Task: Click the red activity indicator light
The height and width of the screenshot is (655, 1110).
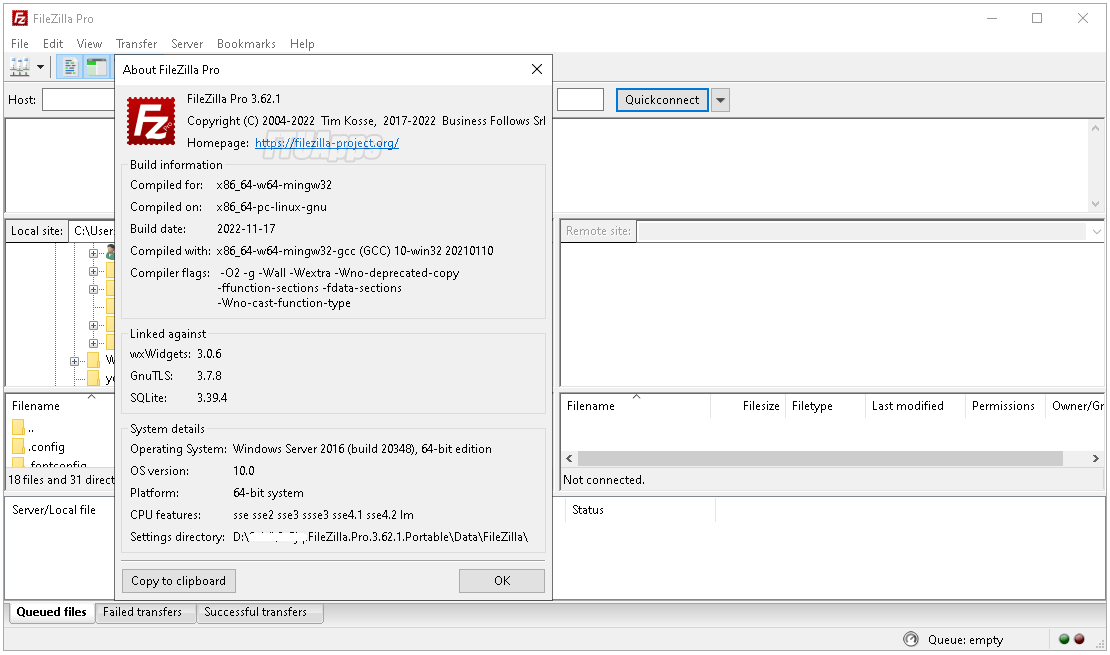Action: click(x=1079, y=639)
